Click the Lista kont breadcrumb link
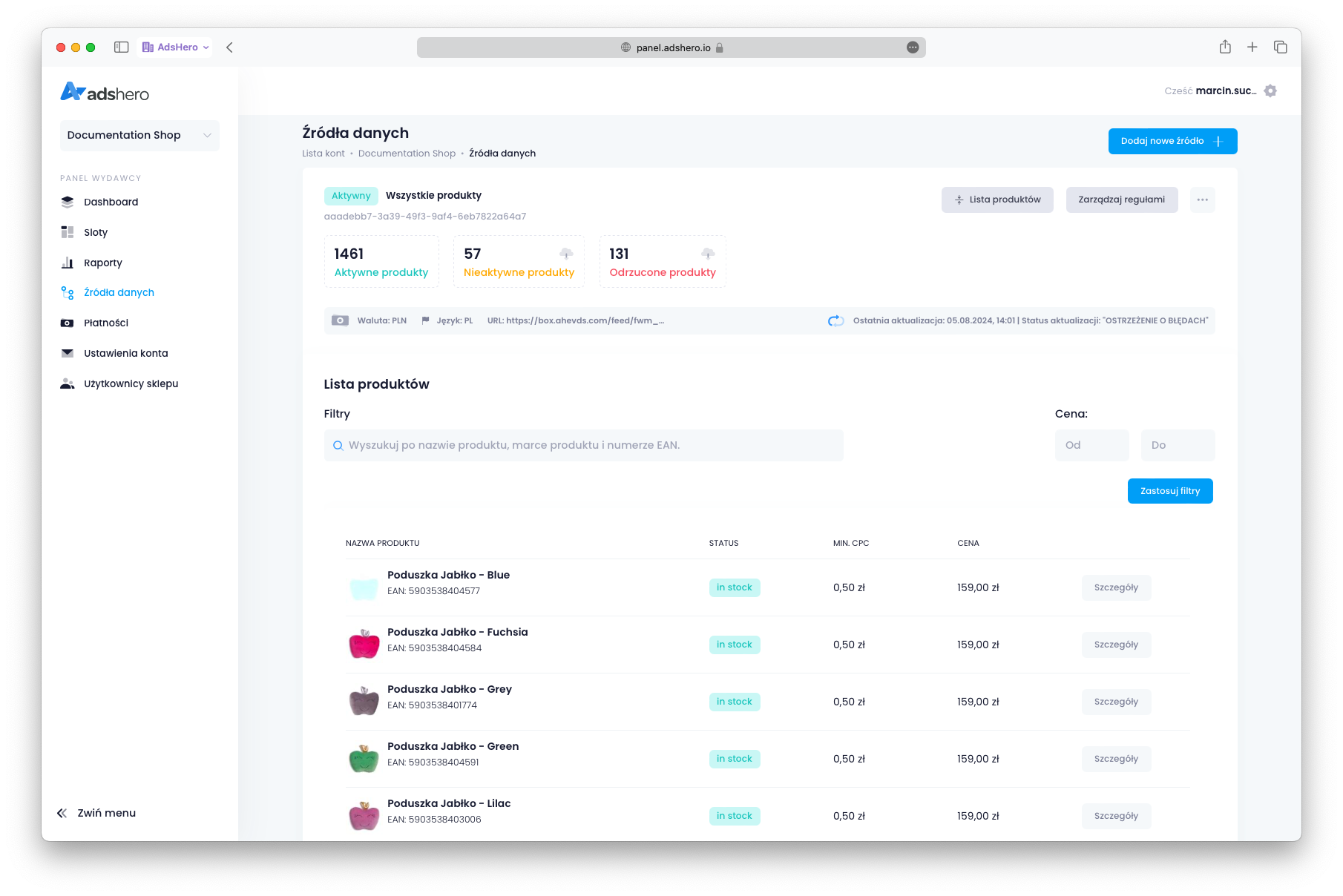 pyautogui.click(x=323, y=154)
